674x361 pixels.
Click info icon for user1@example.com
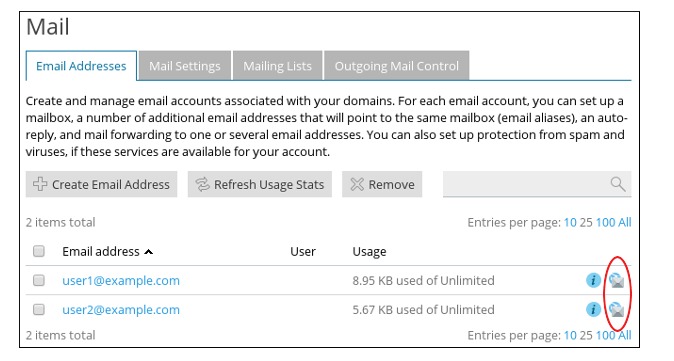pos(593,280)
